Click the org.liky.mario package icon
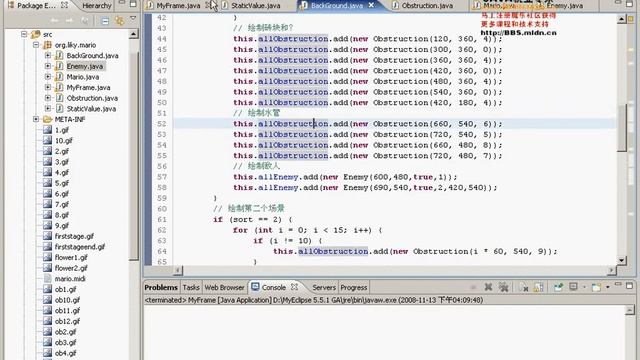Image resolution: width=640 pixels, height=360 pixels. coord(47,45)
